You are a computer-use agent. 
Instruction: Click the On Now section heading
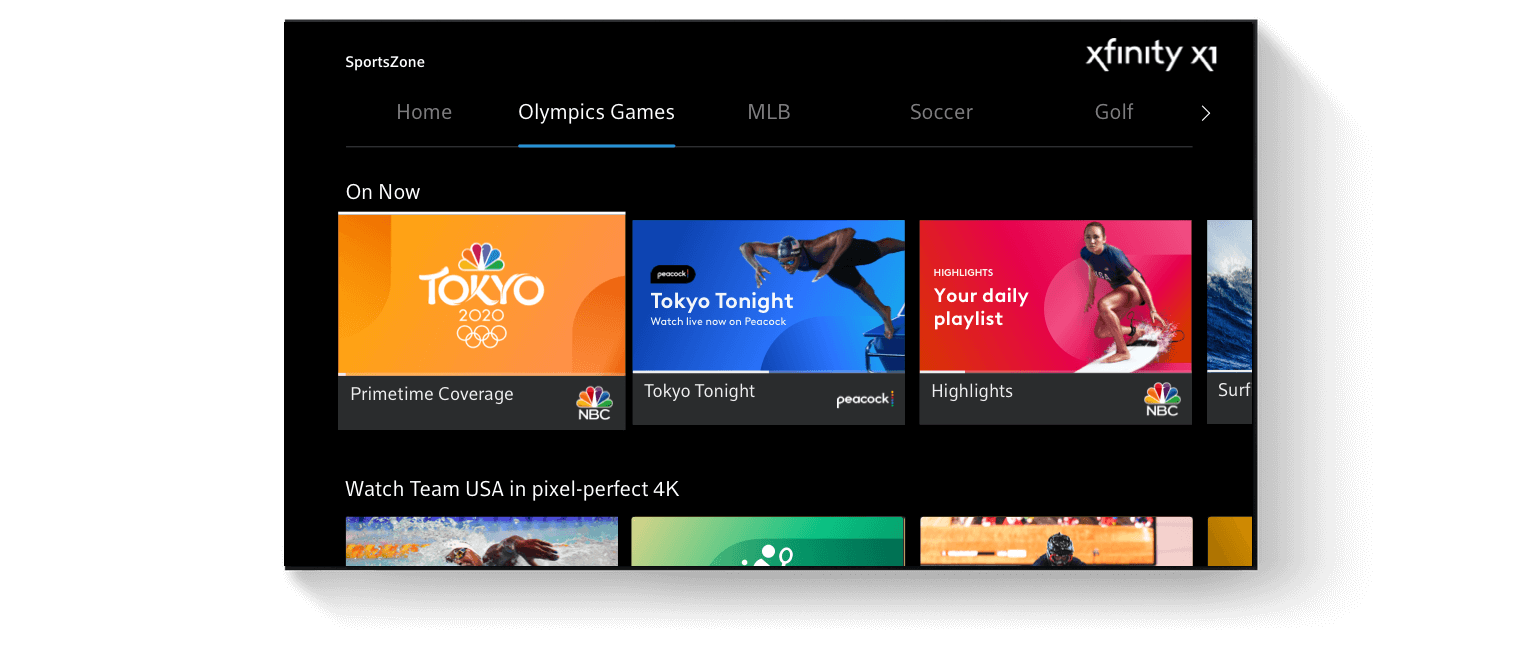383,192
